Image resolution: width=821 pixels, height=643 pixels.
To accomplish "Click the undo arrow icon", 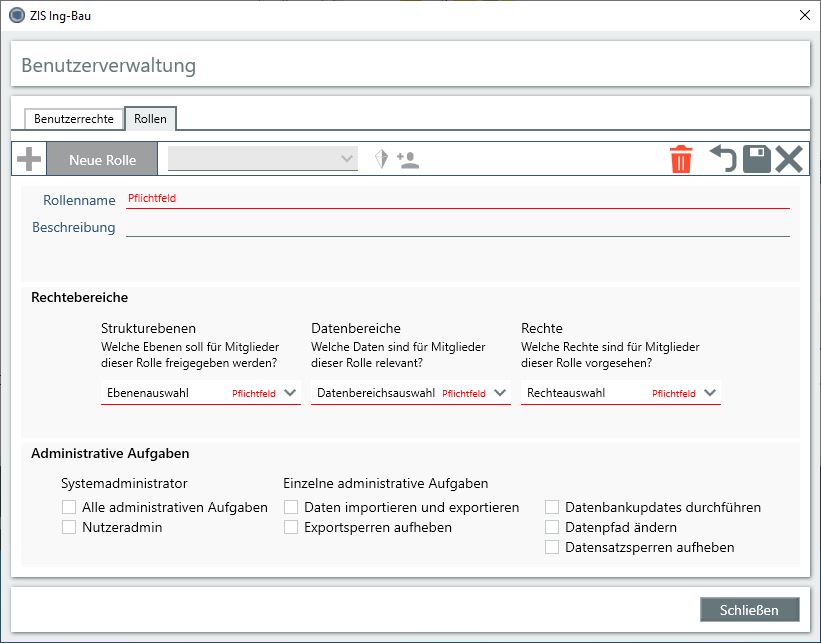I will pyautogui.click(x=722, y=159).
